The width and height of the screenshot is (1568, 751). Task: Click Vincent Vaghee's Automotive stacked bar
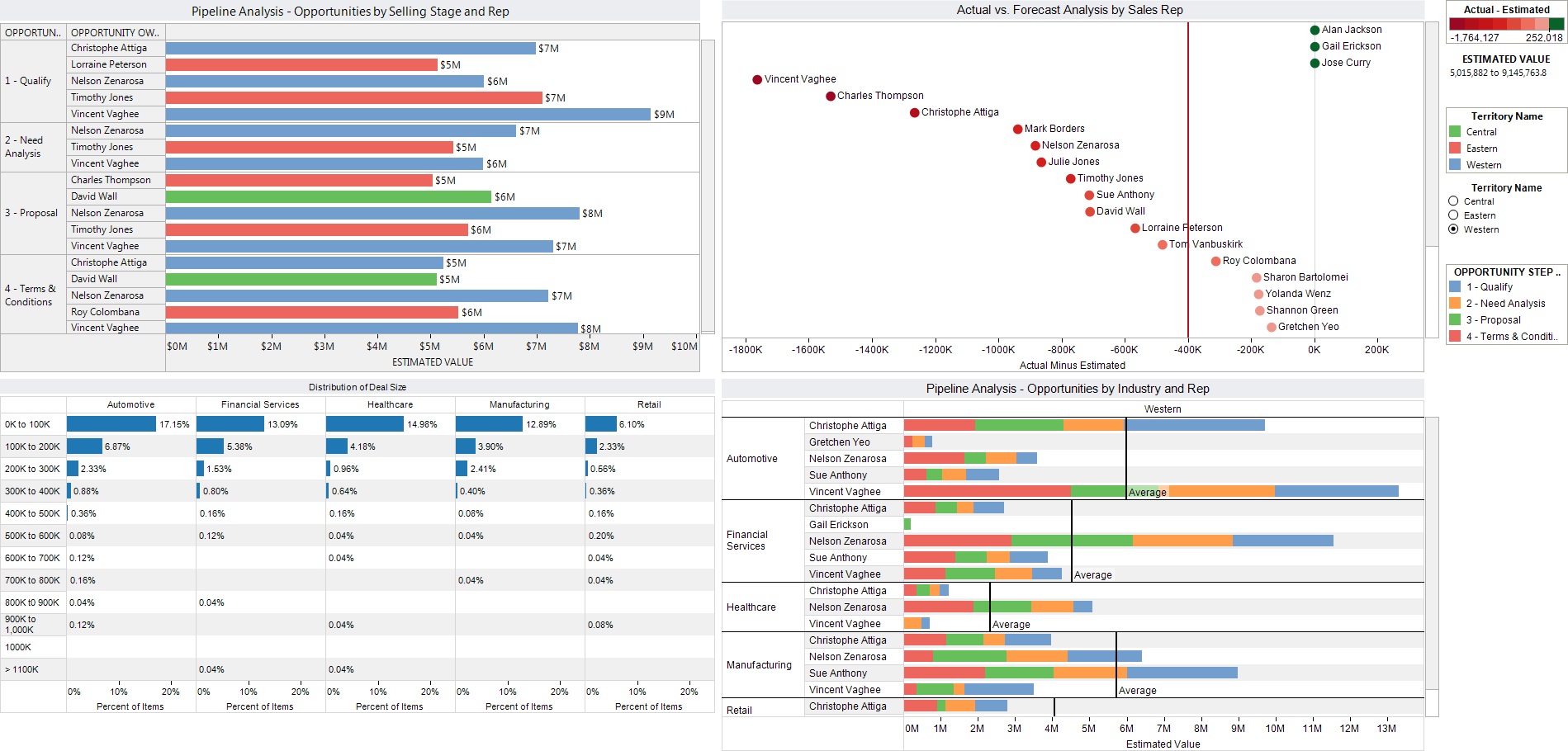tap(1151, 491)
